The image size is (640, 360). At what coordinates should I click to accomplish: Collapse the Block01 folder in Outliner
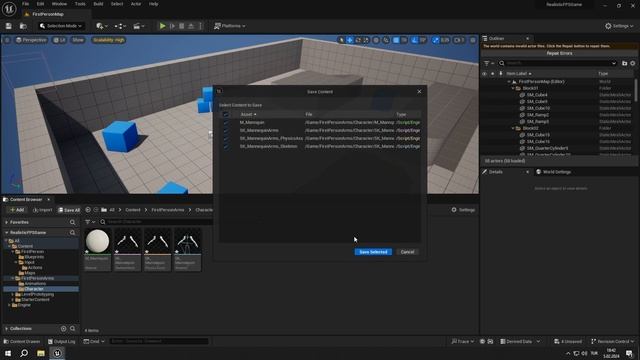click(513, 88)
